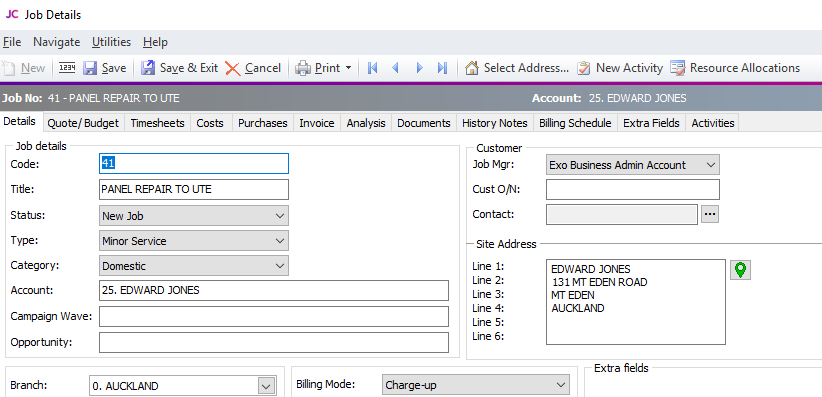Open the File menu
The height and width of the screenshot is (397, 822).
coord(12,42)
